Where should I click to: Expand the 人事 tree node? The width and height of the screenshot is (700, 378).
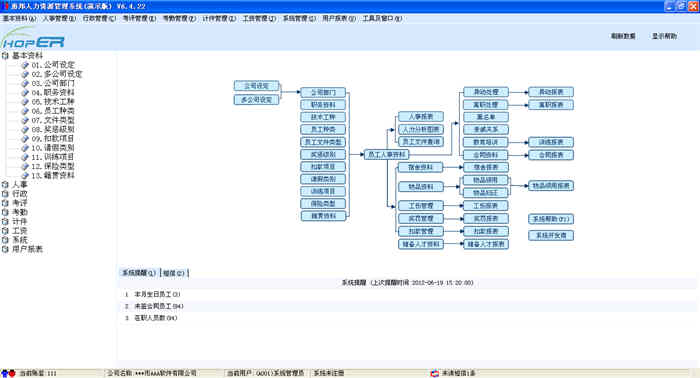point(5,184)
